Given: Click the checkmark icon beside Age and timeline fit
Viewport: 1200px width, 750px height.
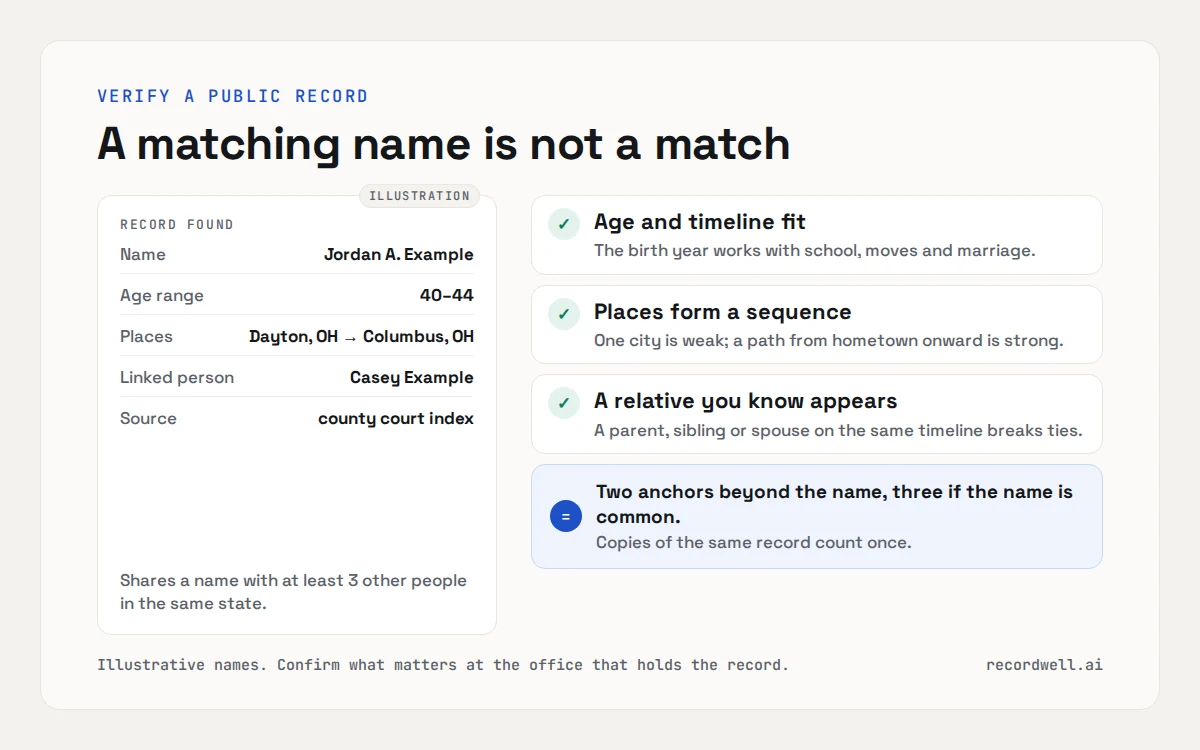Looking at the screenshot, I should coord(564,224).
